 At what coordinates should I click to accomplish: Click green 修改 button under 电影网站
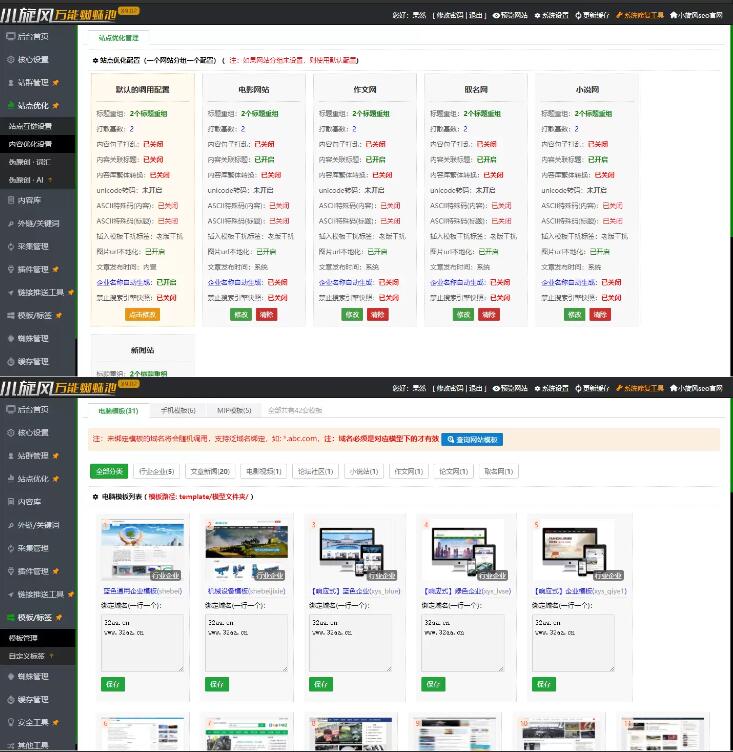[x=240, y=314]
